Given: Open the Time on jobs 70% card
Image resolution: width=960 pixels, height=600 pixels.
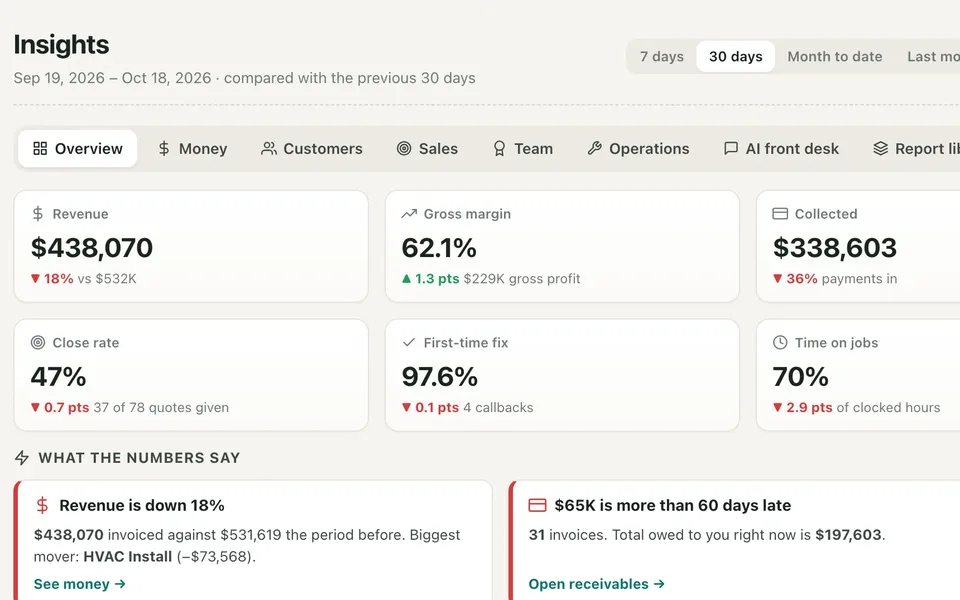Looking at the screenshot, I should [858, 375].
